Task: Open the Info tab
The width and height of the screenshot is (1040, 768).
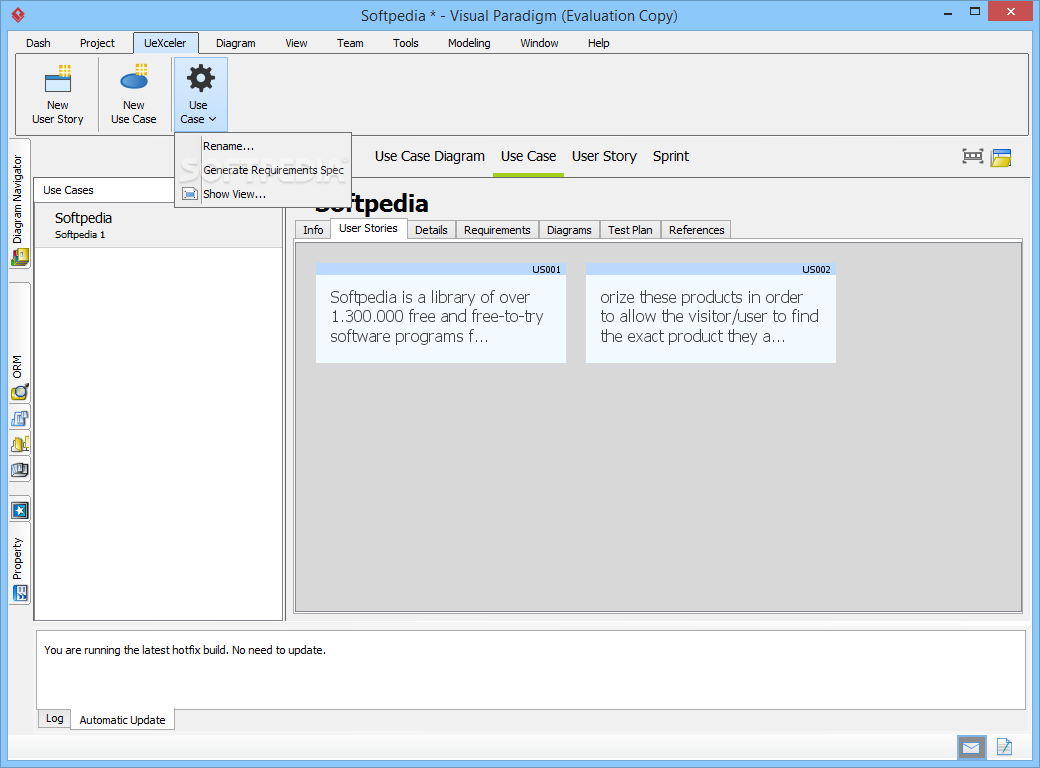Action: [313, 230]
